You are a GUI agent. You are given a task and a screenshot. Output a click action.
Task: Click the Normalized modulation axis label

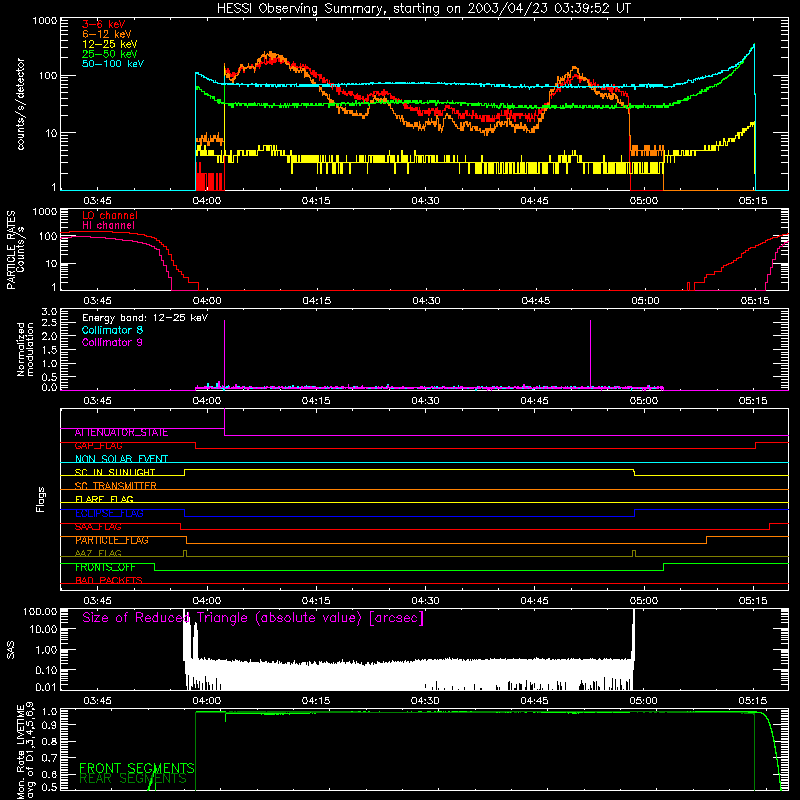pos(25,349)
